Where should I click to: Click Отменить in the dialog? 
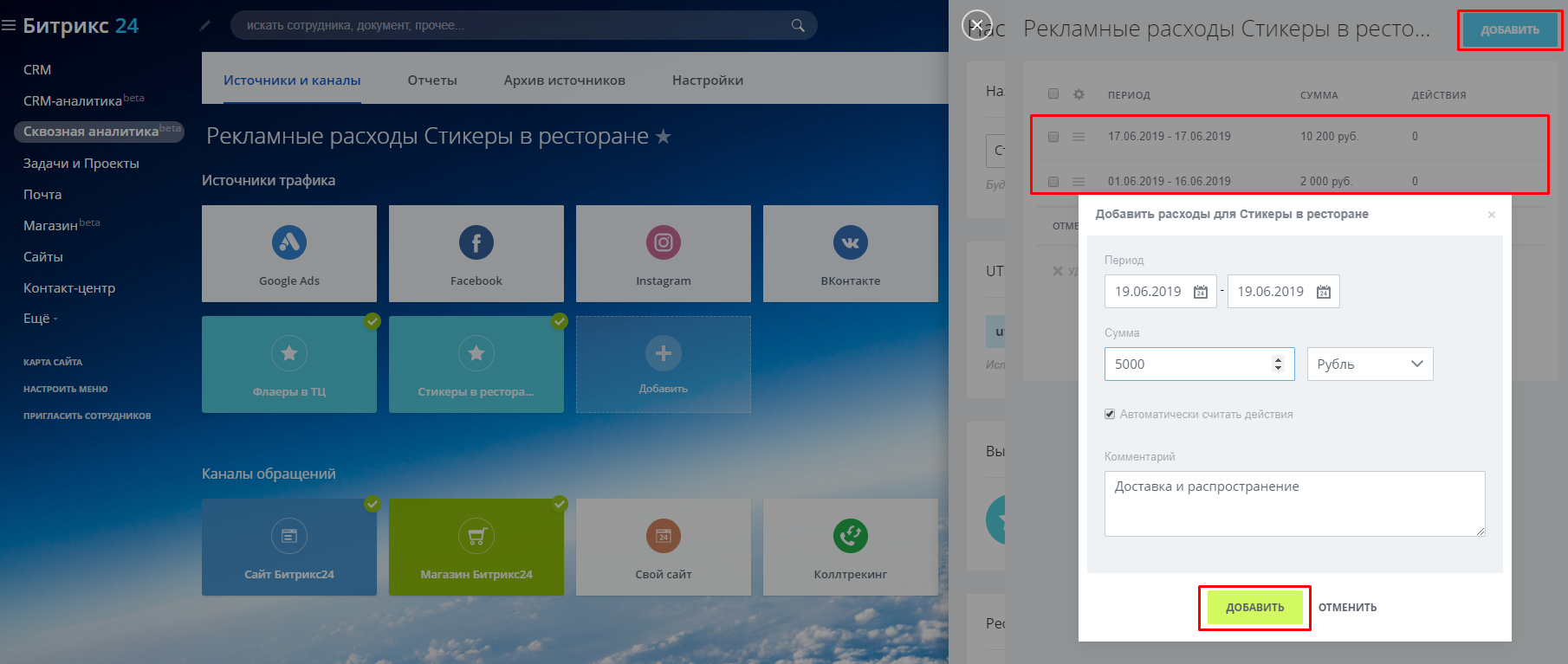pos(1347,608)
